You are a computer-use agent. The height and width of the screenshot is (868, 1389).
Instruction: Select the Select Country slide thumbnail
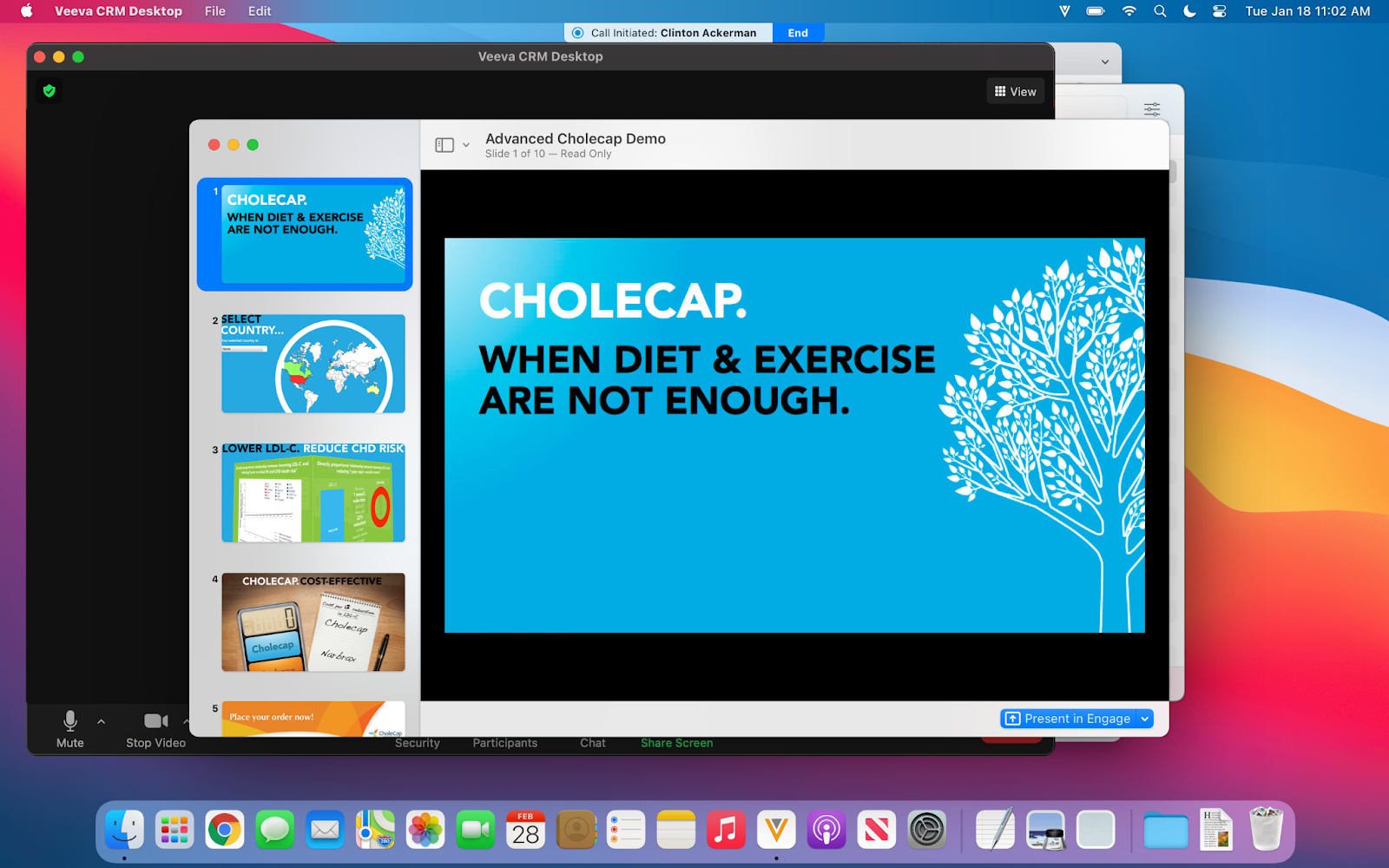tap(313, 364)
